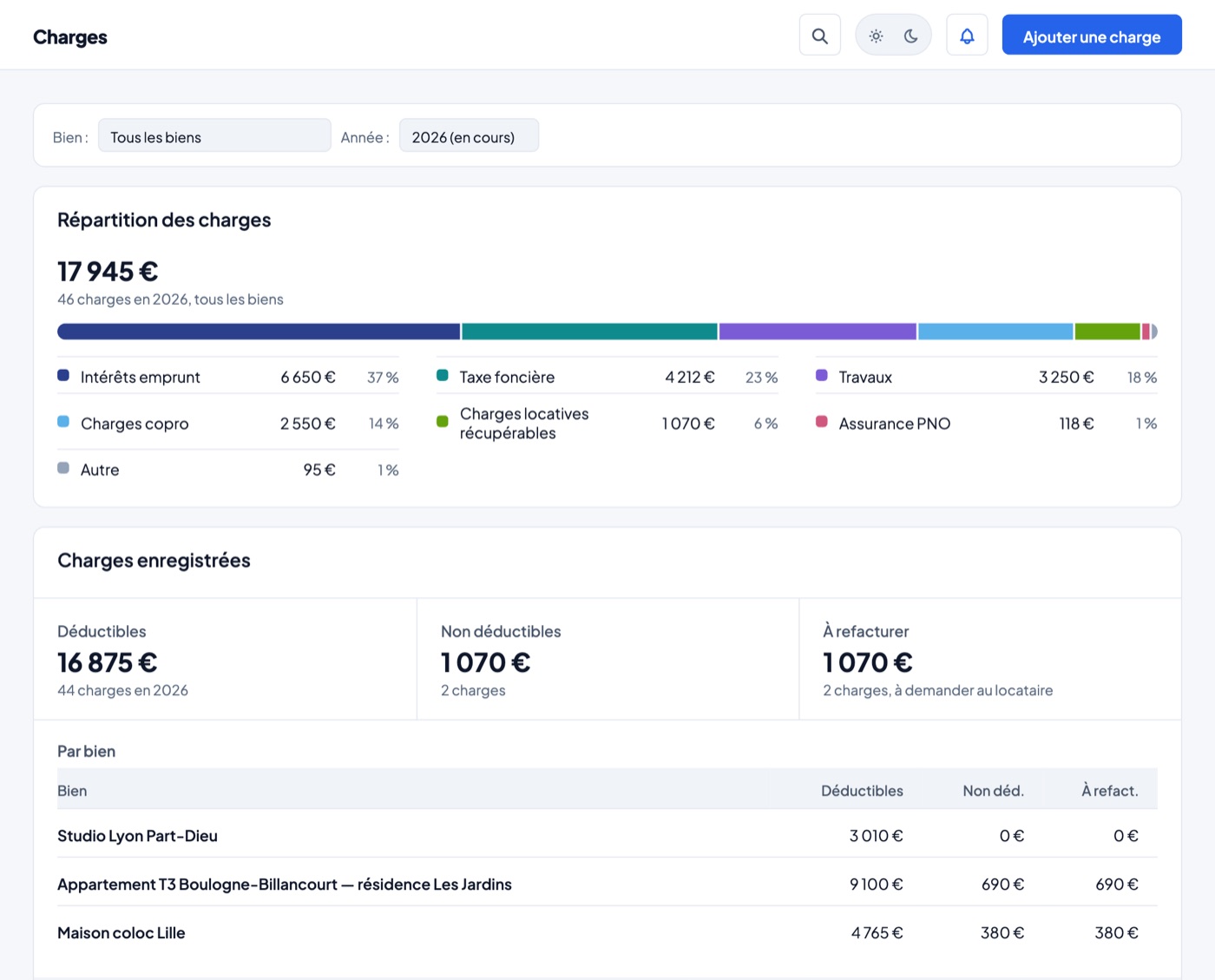Click the Charges copro amount 2 550 €
1215x980 pixels.
coord(308,424)
